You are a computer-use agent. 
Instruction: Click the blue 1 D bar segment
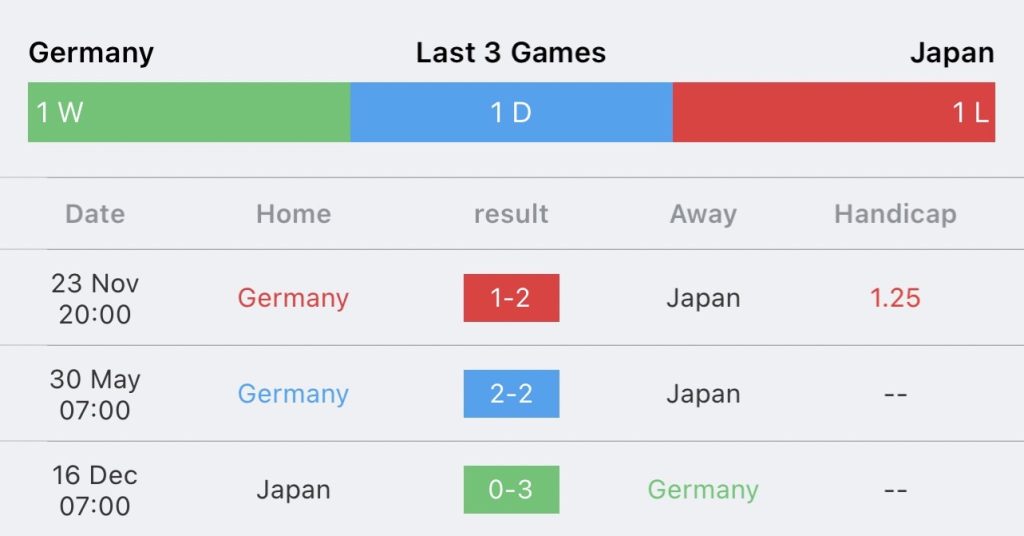pyautogui.click(x=511, y=112)
